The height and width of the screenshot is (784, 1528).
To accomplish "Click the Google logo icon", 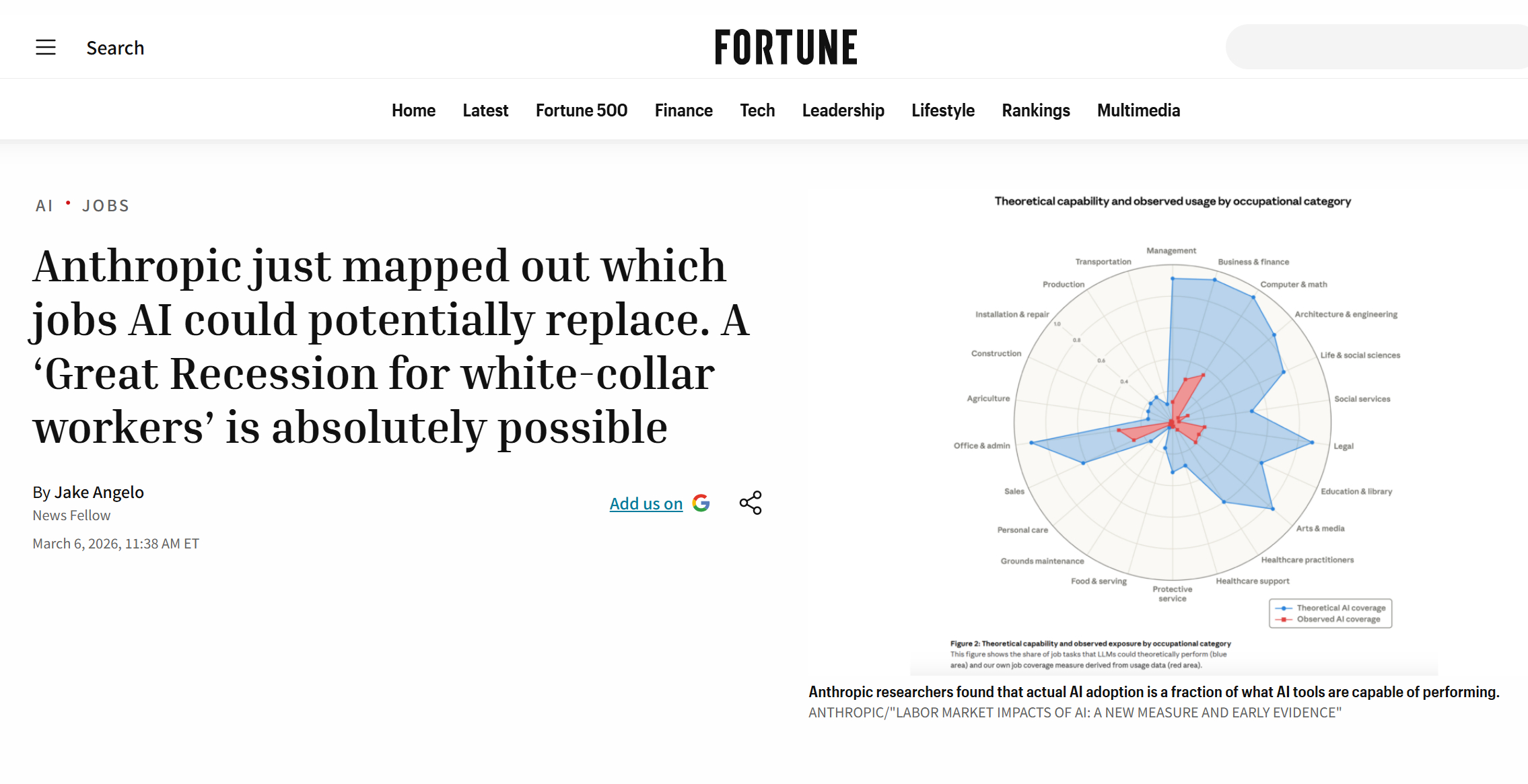I will (701, 503).
